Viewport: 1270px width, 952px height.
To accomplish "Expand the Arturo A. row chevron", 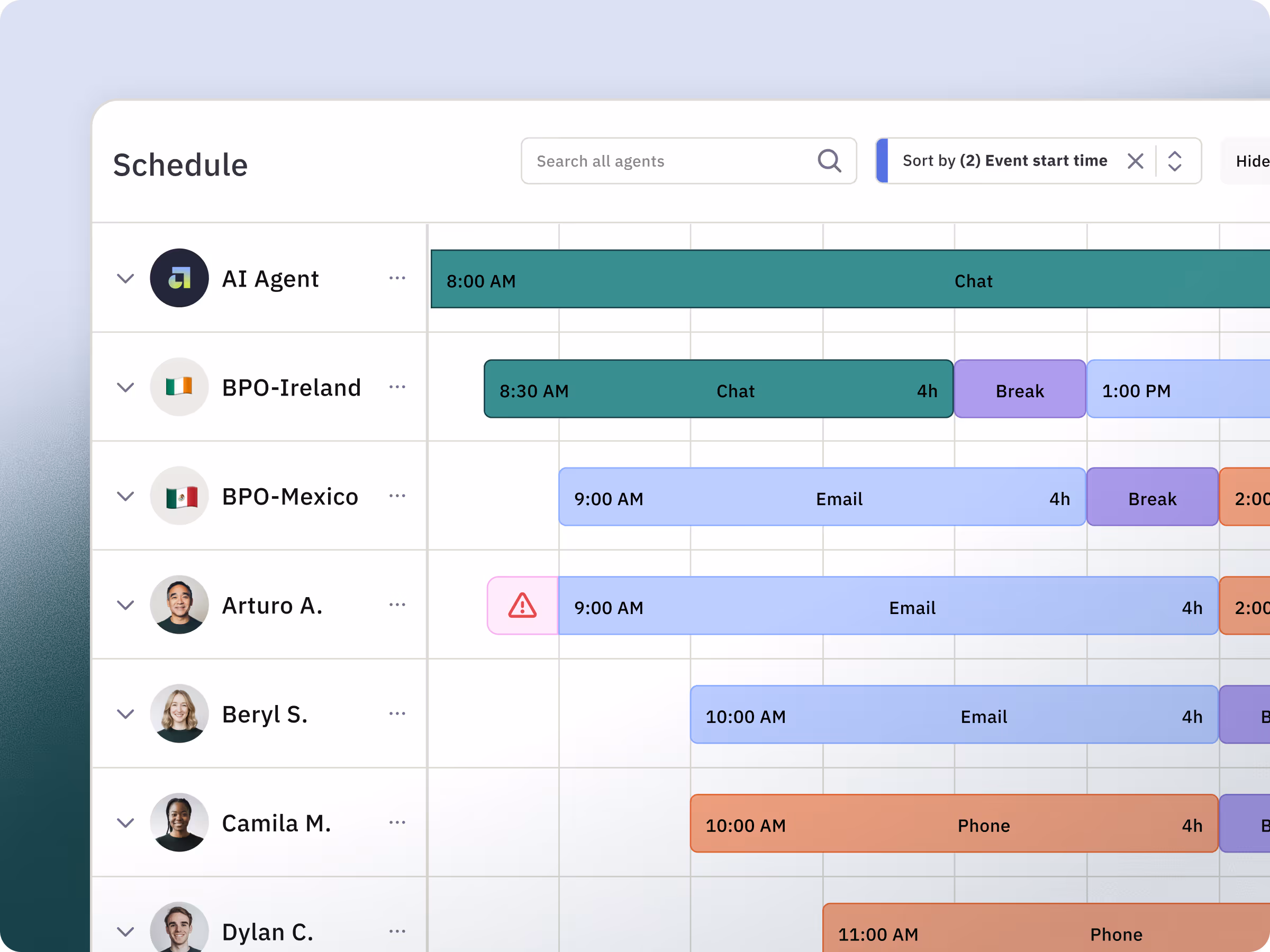I will (x=126, y=606).
